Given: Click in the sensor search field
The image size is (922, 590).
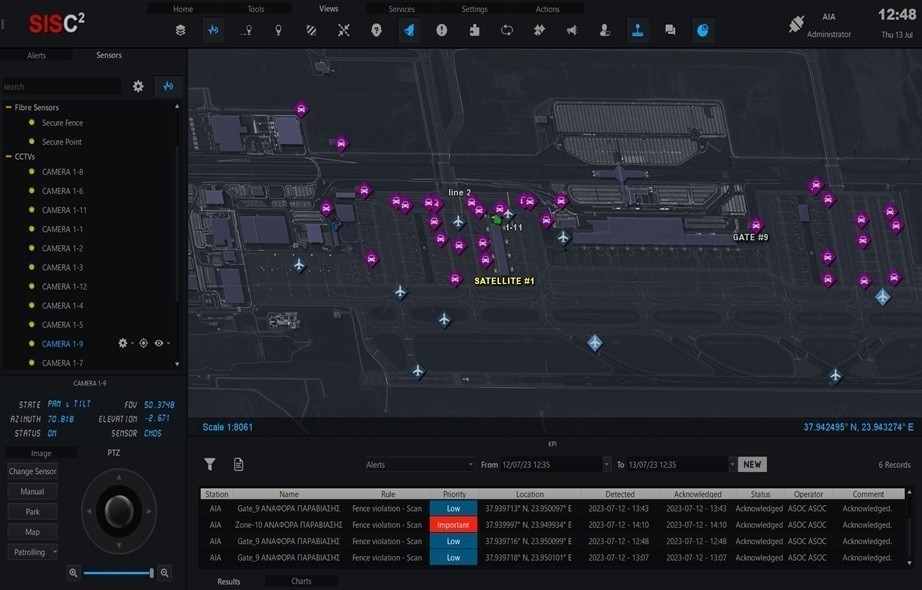Looking at the screenshot, I should point(60,87).
